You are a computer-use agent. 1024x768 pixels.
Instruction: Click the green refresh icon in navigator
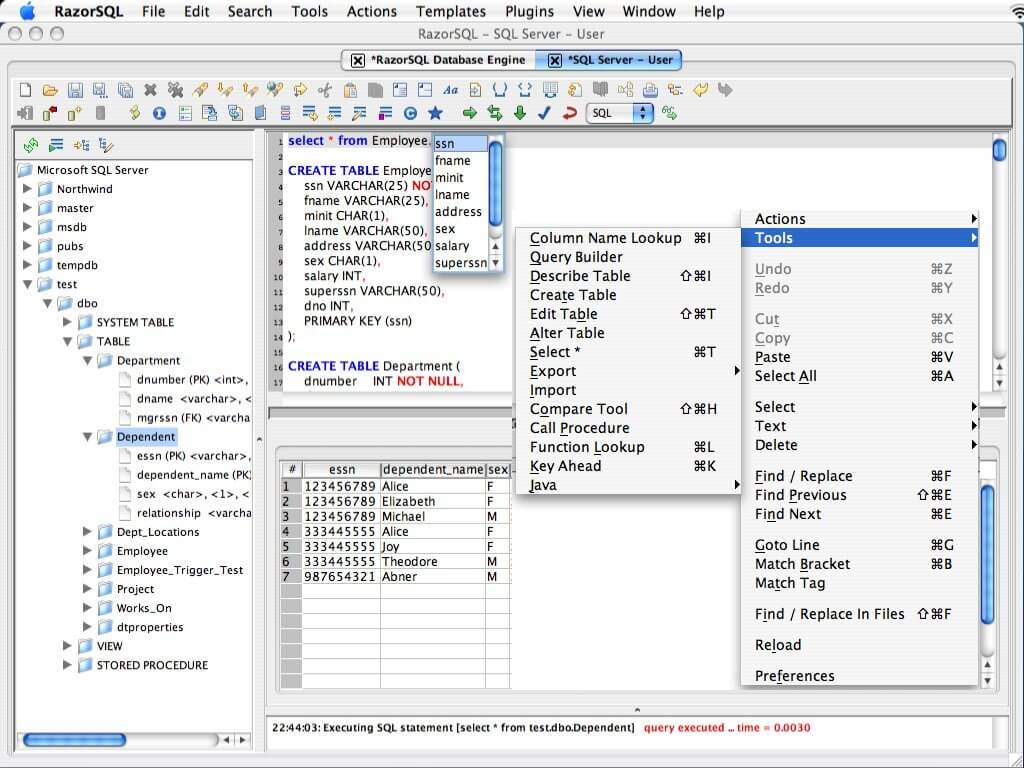(31, 145)
